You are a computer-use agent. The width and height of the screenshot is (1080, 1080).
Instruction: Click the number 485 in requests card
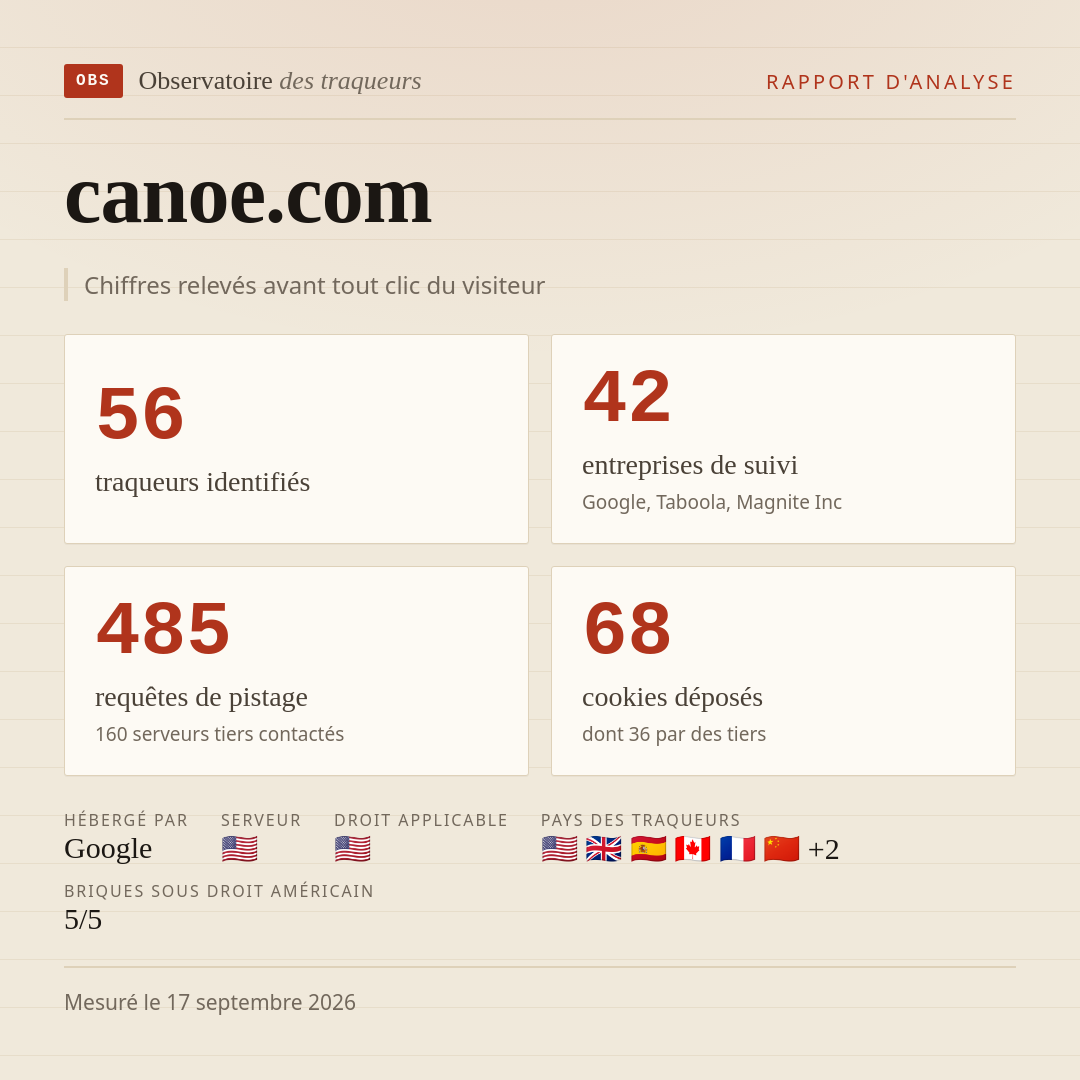[163, 628]
